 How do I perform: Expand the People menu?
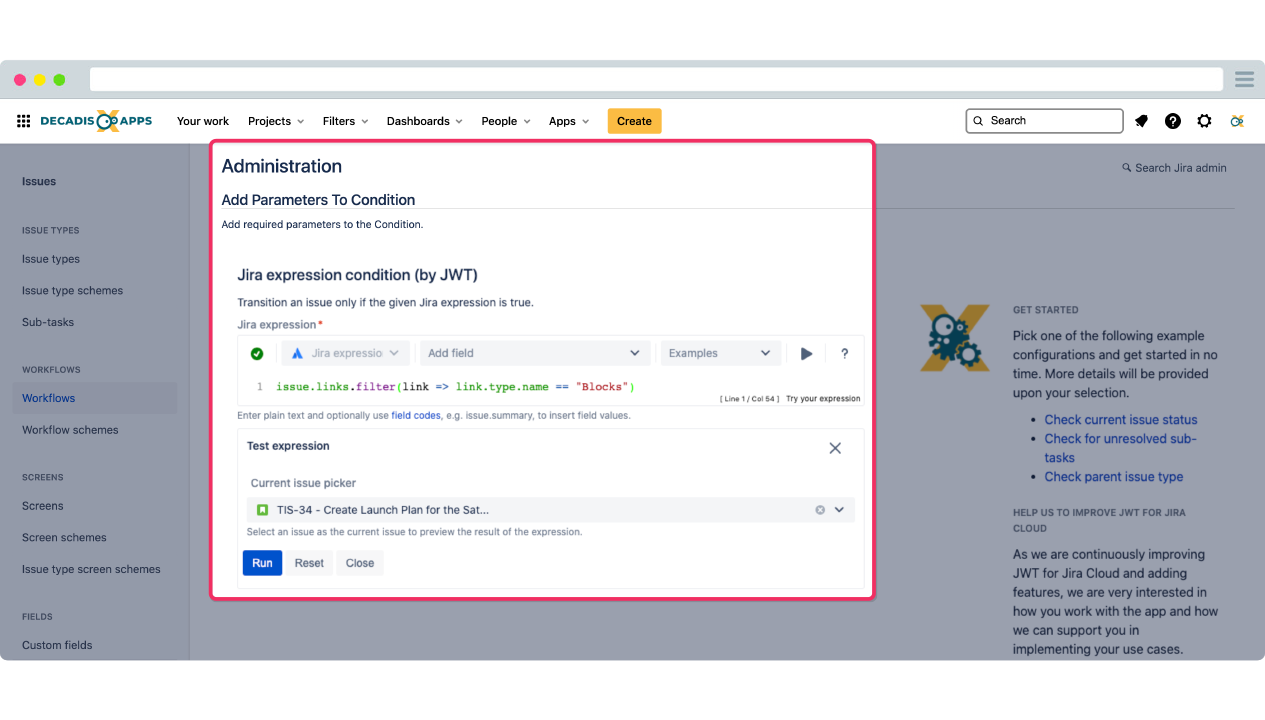coord(505,121)
